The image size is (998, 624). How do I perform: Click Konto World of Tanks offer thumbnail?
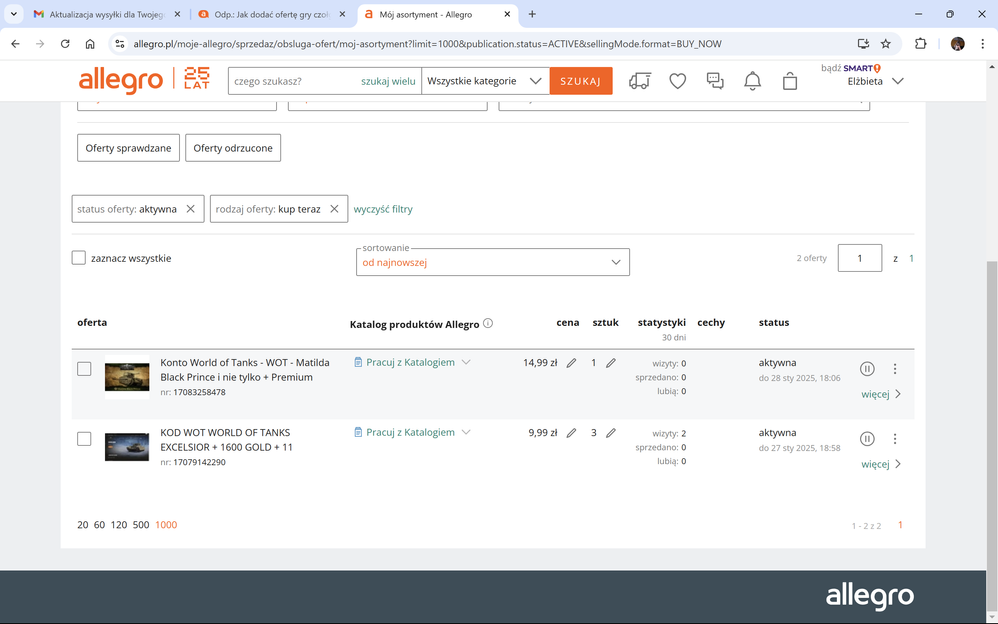click(x=127, y=377)
